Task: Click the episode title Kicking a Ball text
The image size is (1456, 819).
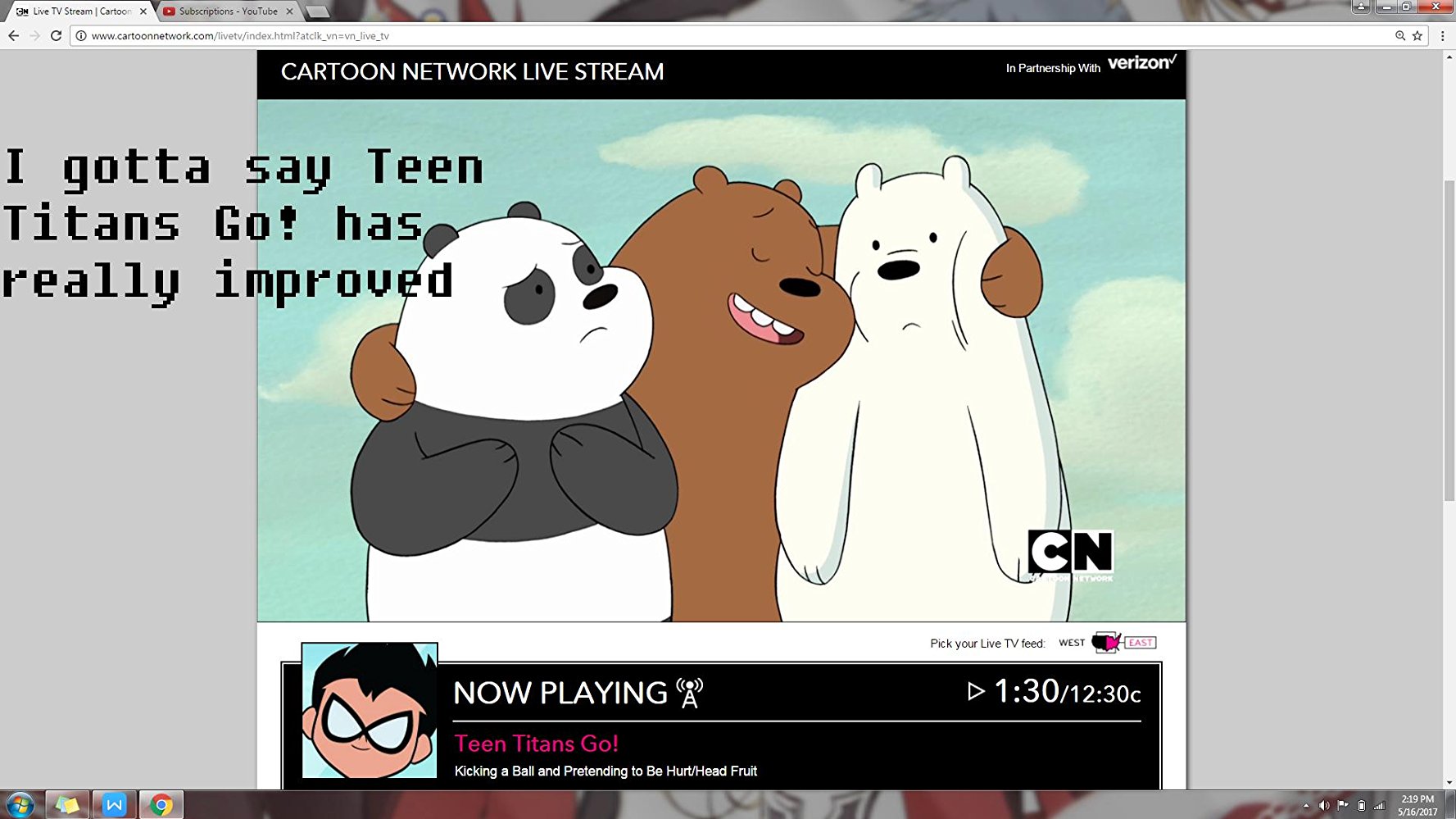Action: [x=606, y=771]
